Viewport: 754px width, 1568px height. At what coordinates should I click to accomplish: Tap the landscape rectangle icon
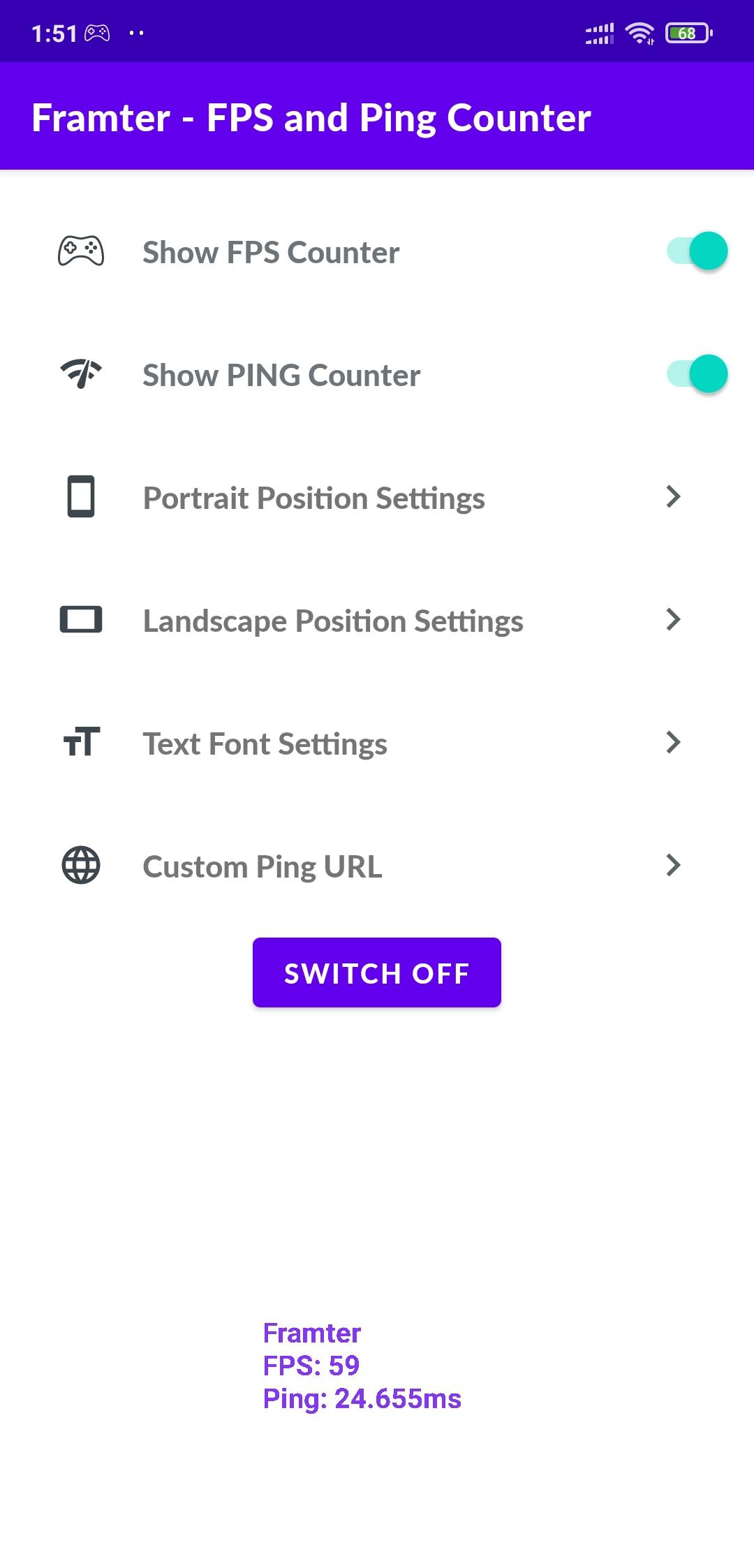click(81, 619)
